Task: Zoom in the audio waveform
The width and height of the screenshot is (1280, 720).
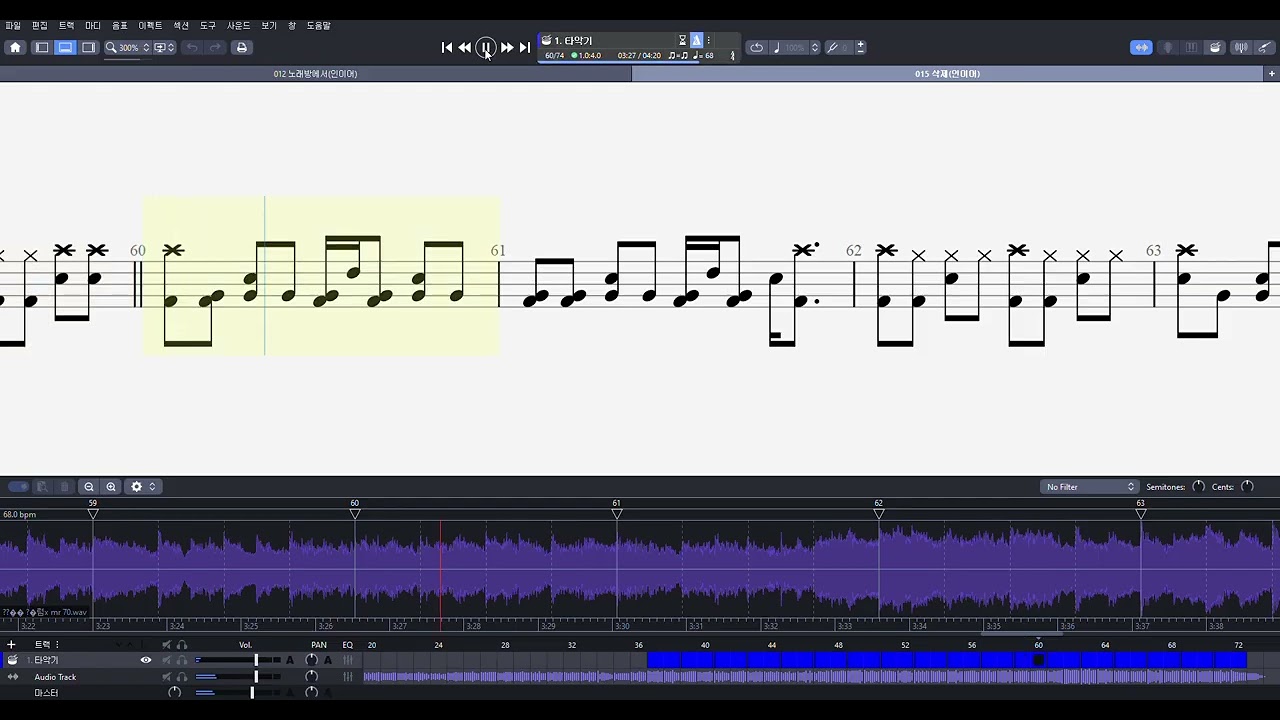Action: point(111,487)
